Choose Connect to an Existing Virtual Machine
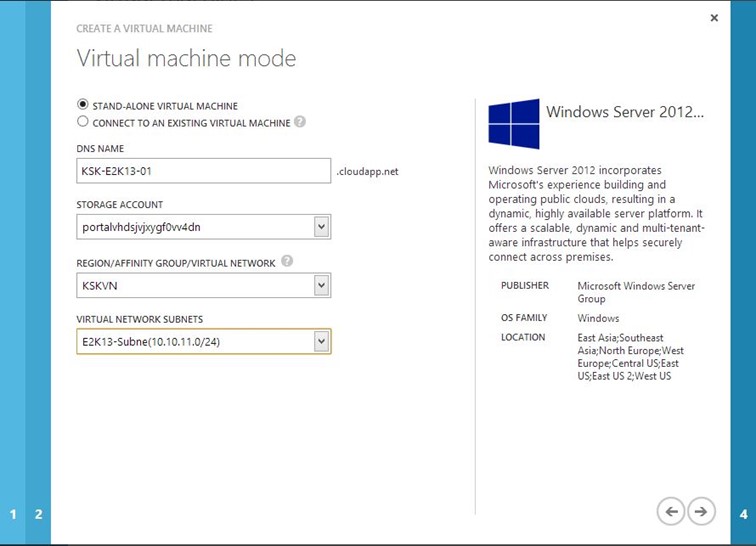The width and height of the screenshot is (756, 546). click(82, 122)
